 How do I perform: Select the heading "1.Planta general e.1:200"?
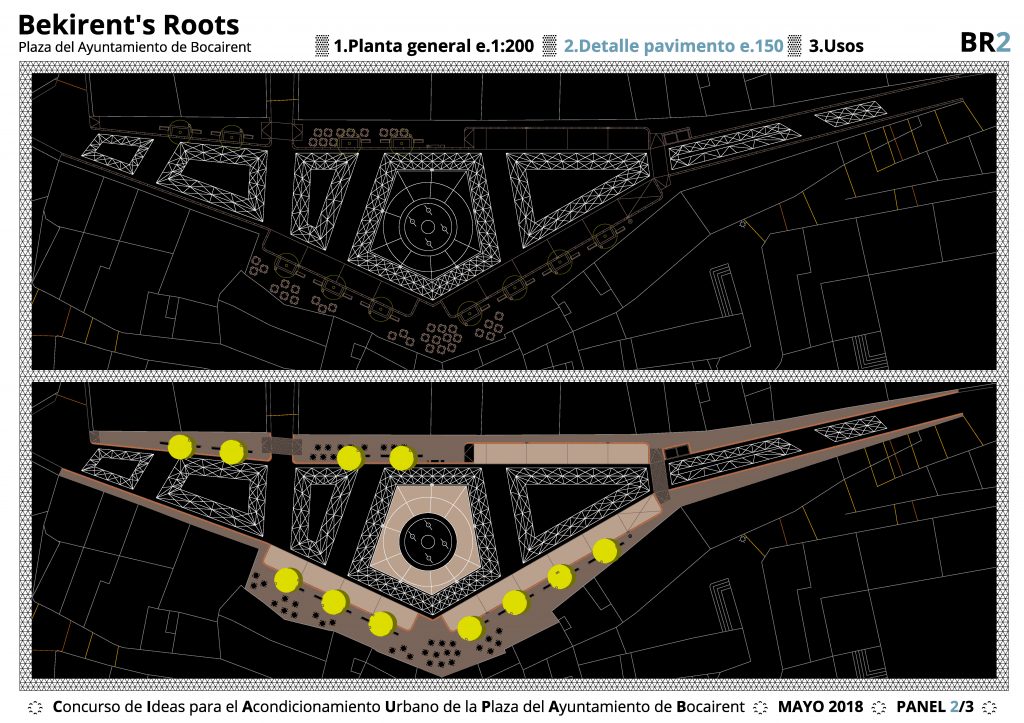434,46
